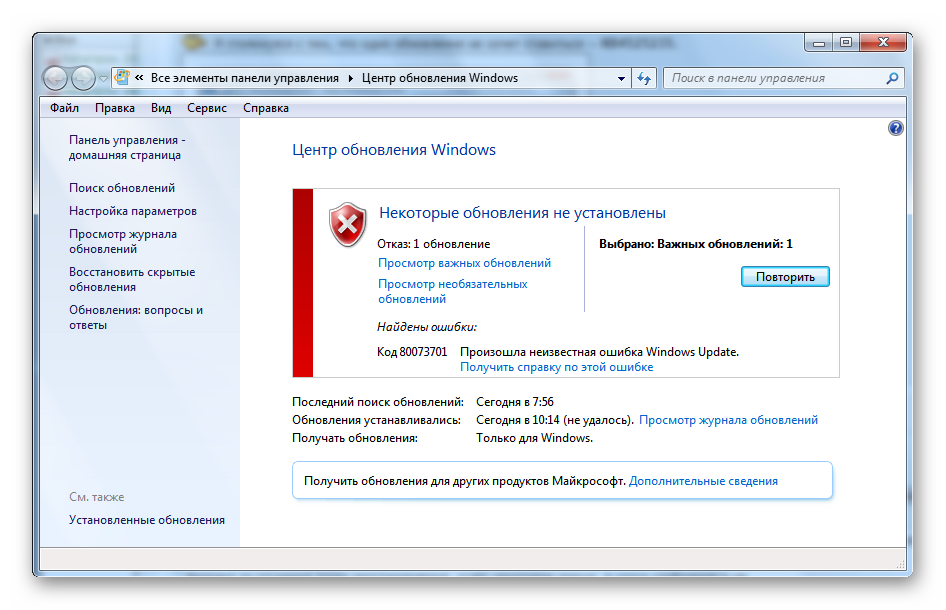Open the Справка menu
This screenshot has height=610, width=946.
265,108
